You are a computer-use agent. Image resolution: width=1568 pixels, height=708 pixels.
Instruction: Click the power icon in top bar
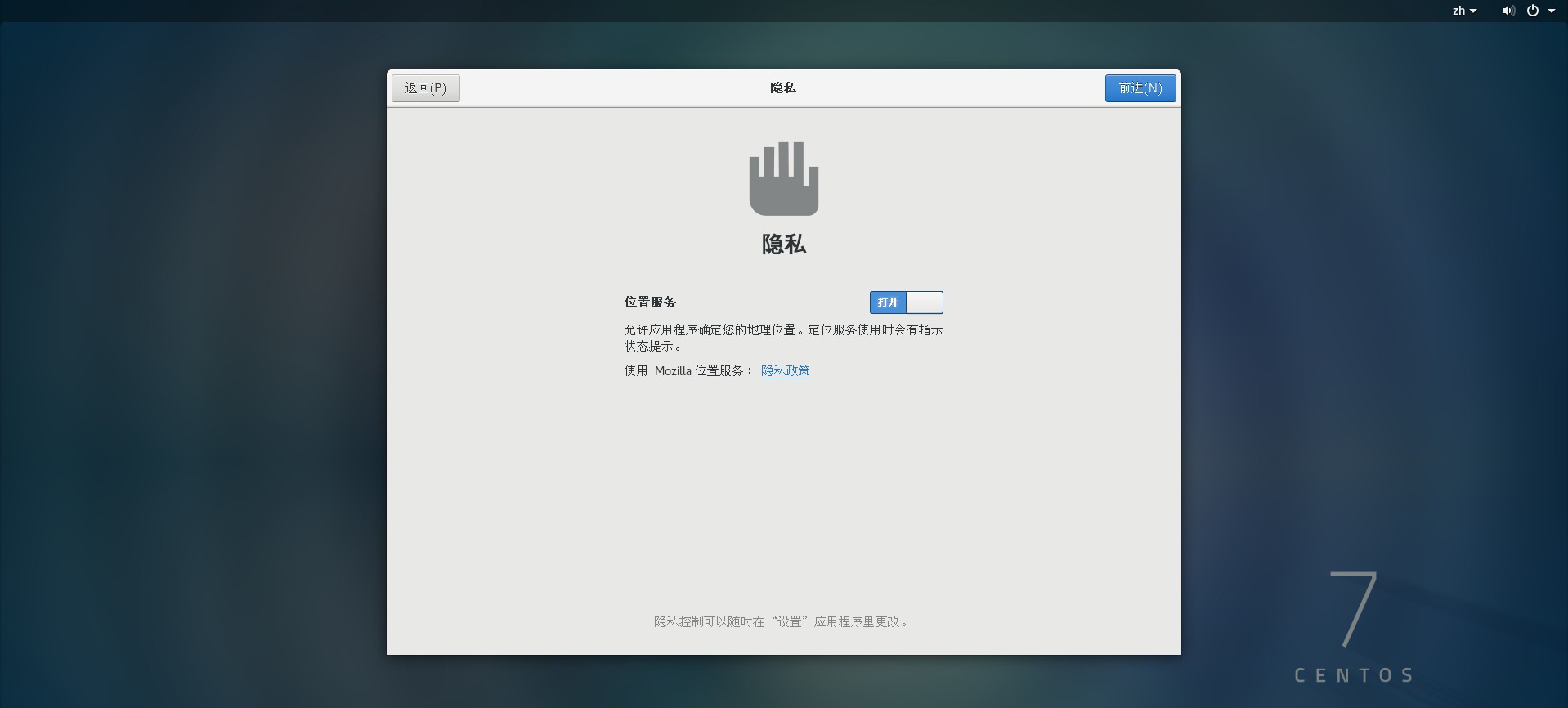click(x=1533, y=11)
